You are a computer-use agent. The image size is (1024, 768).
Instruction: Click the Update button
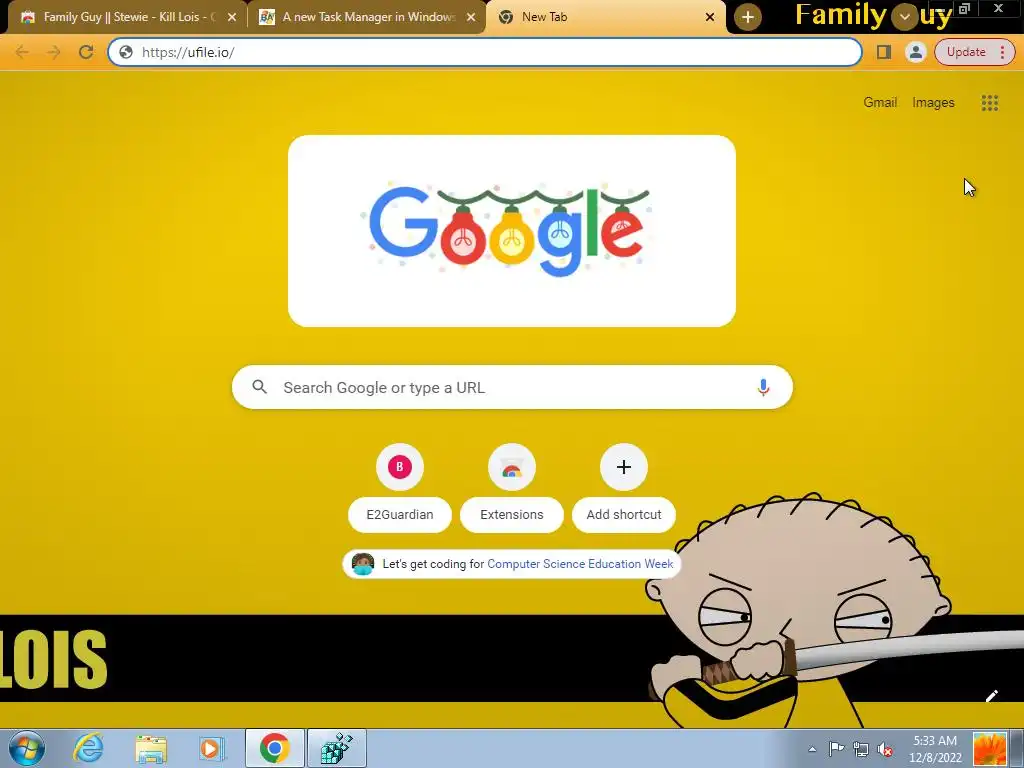click(966, 52)
